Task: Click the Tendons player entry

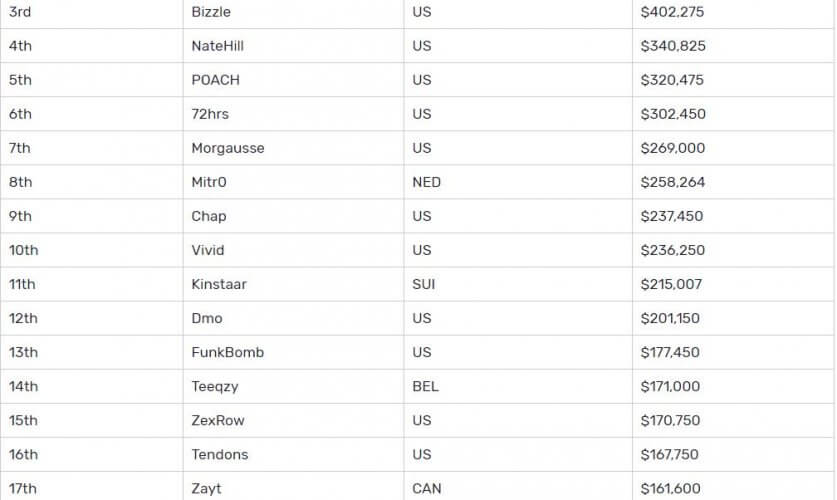Action: point(220,454)
